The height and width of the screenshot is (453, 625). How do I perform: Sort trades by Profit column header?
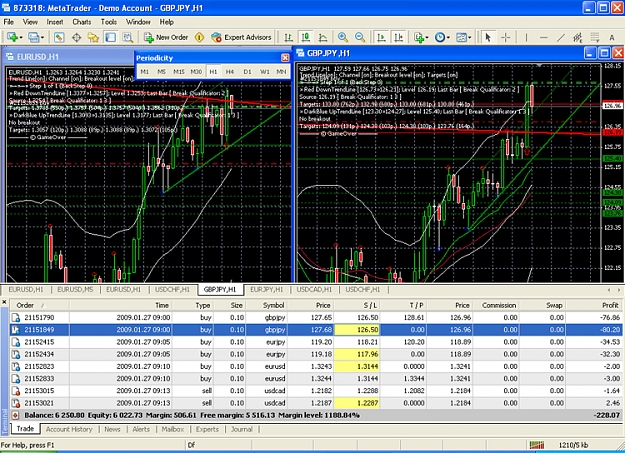pyautogui.click(x=594, y=305)
